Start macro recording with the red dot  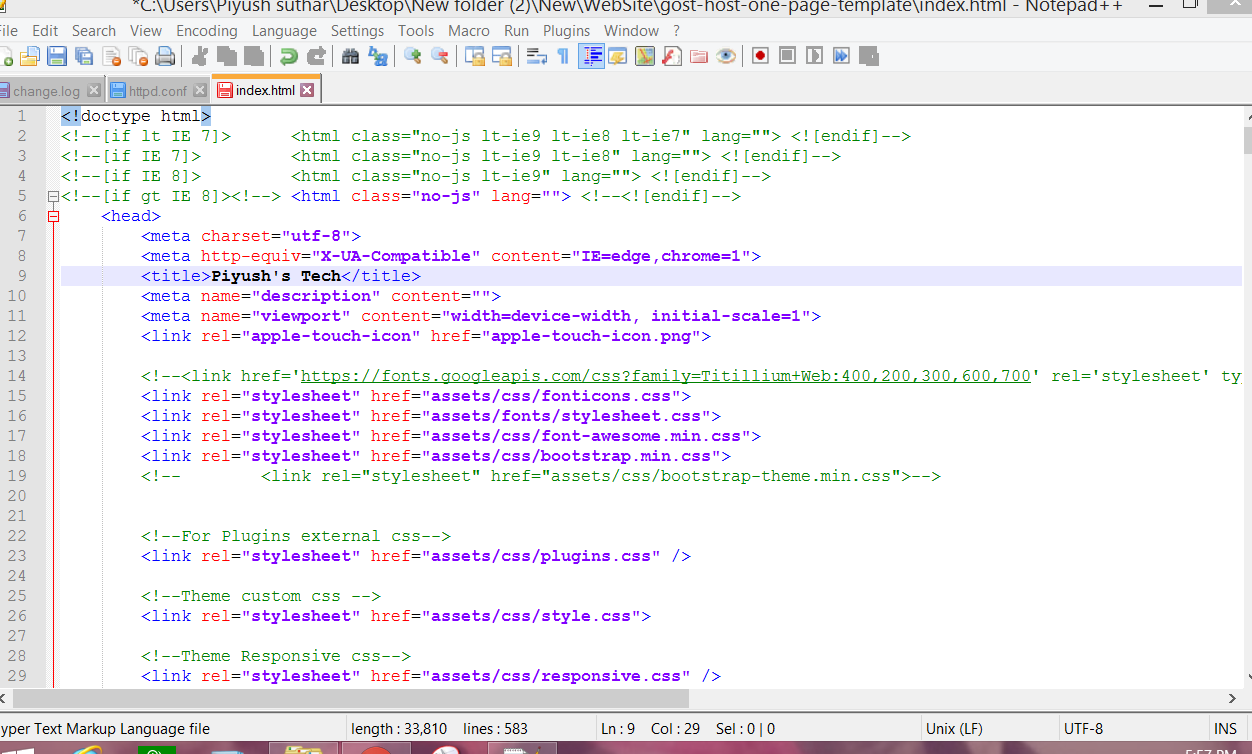tap(761, 56)
